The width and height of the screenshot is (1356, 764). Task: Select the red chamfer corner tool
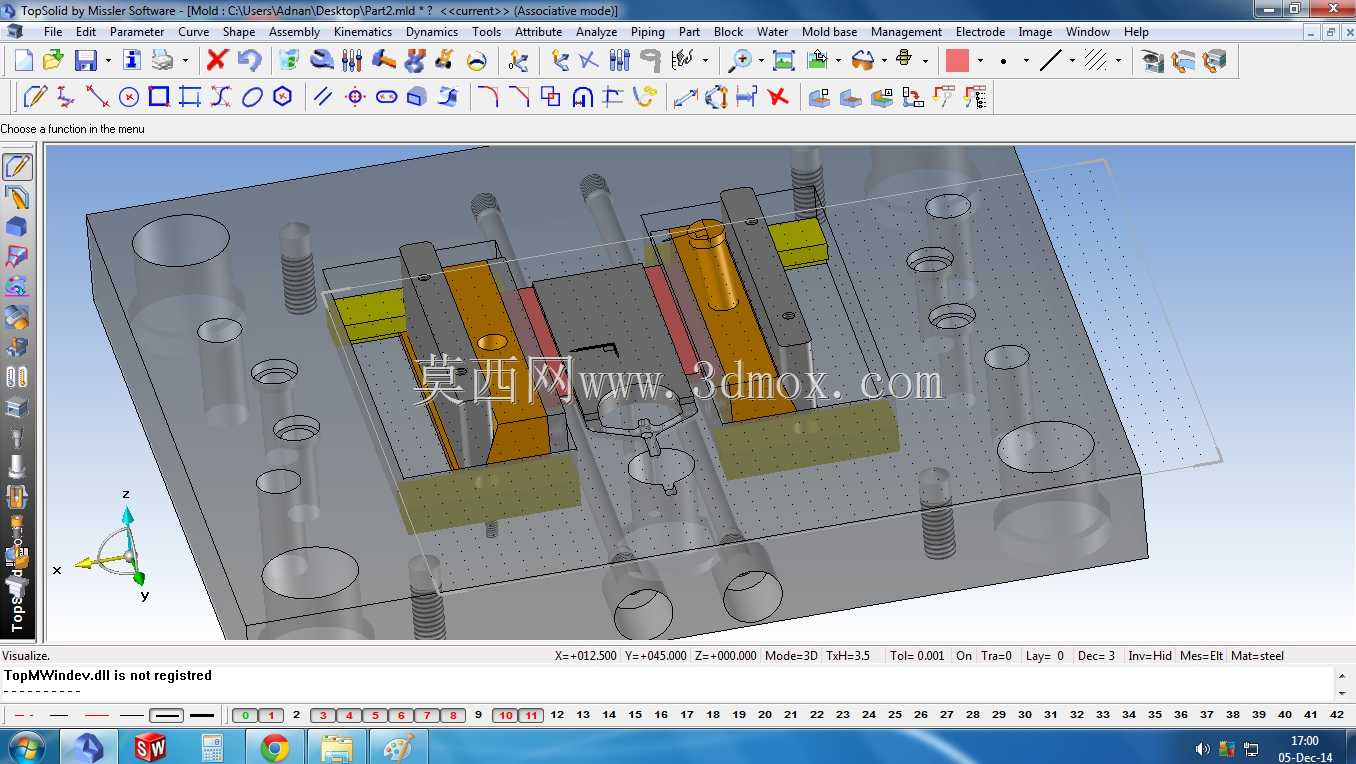pyautogui.click(x=519, y=97)
